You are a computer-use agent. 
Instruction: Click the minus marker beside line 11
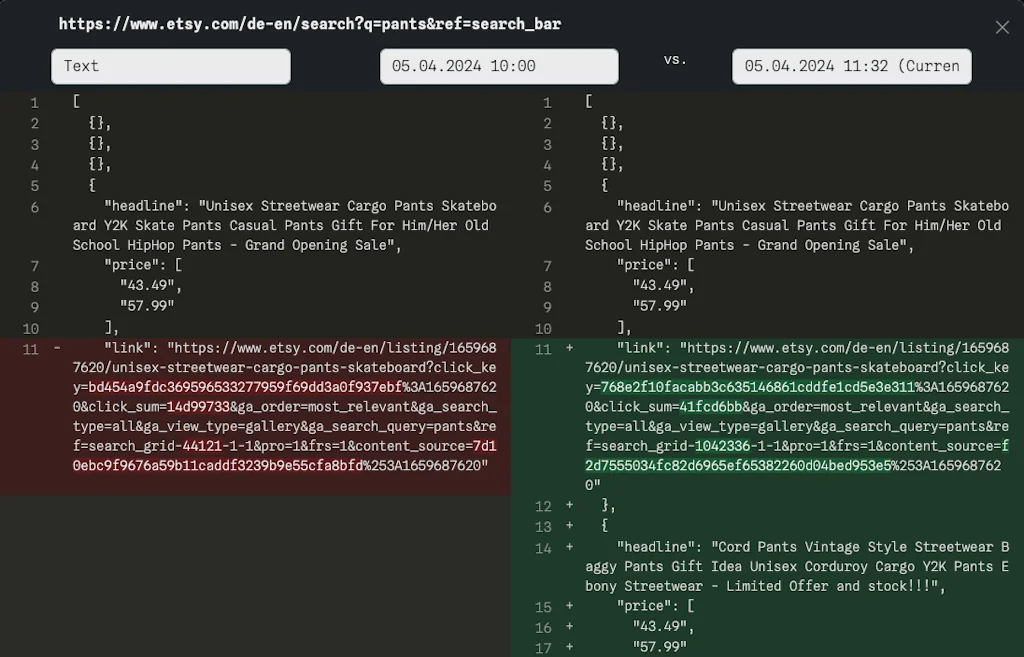[55, 348]
